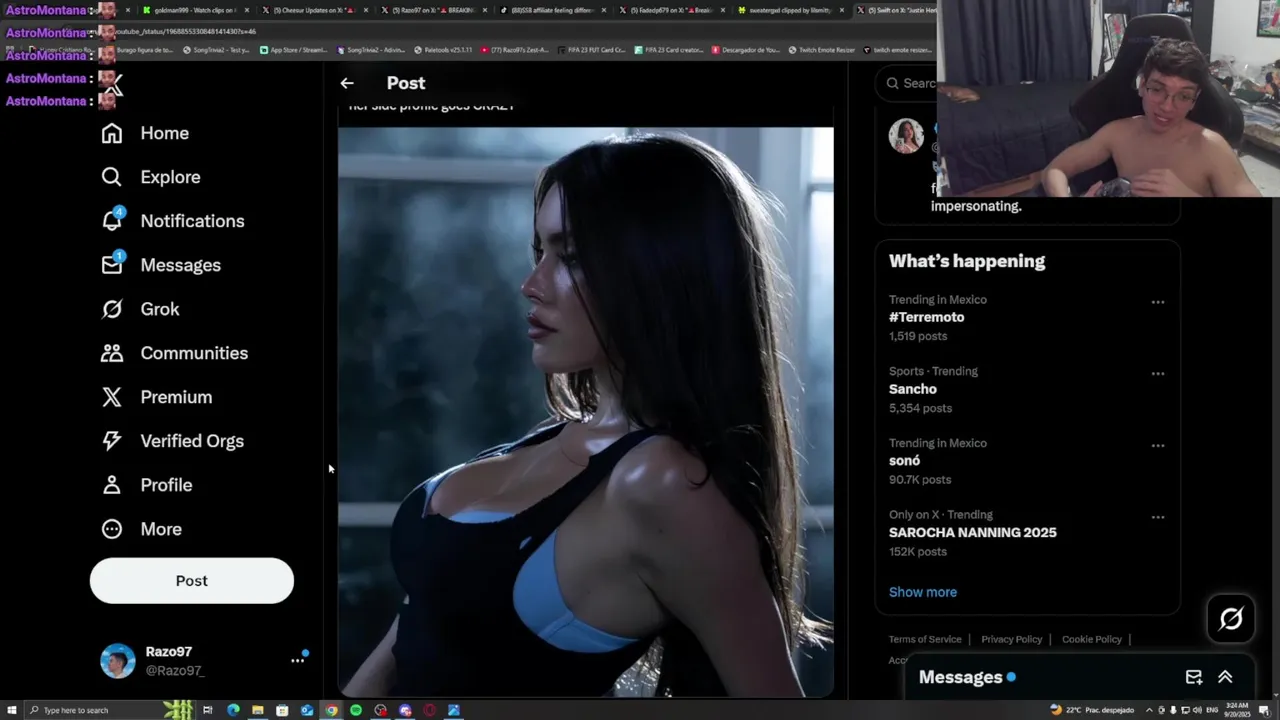Open Verified Orgs in sidebar
This screenshot has height=720, width=1280.
172,441
